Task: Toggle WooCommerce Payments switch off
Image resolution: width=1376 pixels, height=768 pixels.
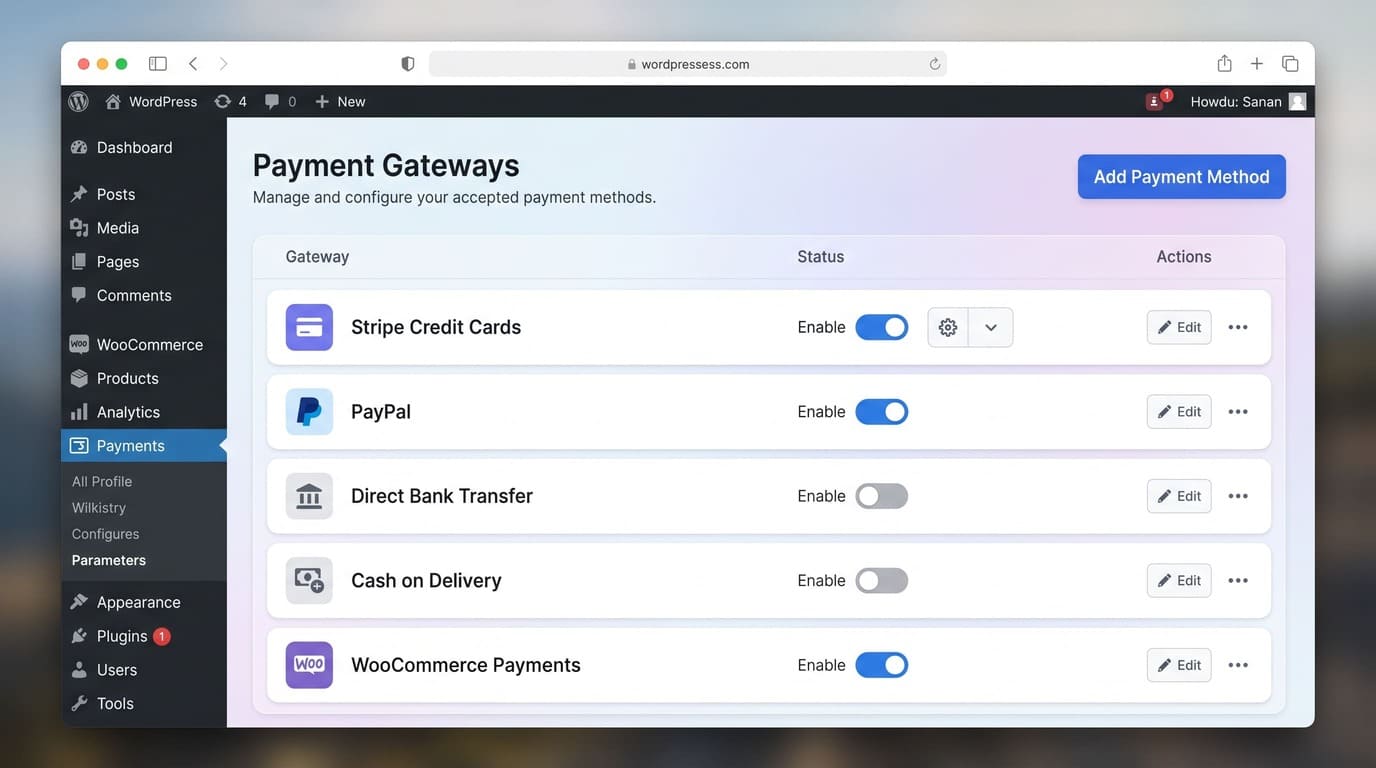Action: (882, 666)
